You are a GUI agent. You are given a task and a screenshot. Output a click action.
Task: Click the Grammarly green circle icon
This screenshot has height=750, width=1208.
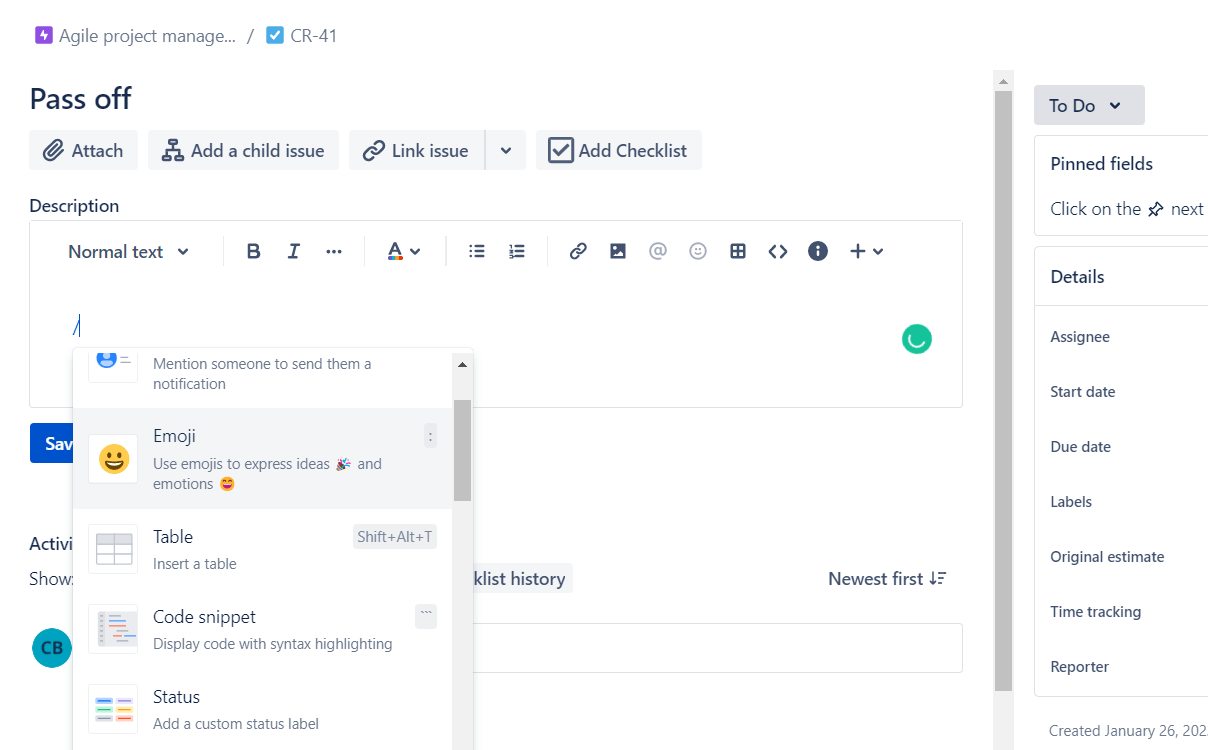[916, 339]
